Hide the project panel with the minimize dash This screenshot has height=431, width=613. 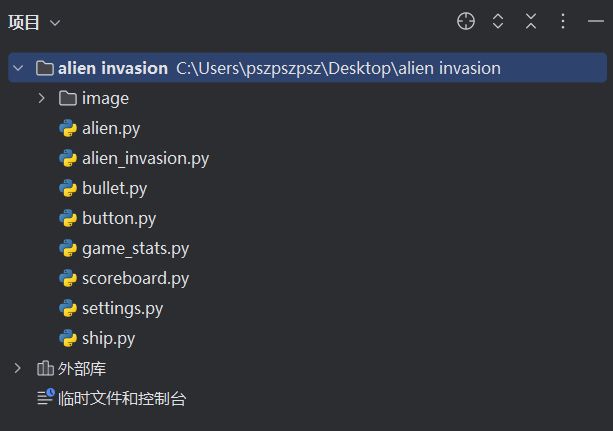[595, 21]
